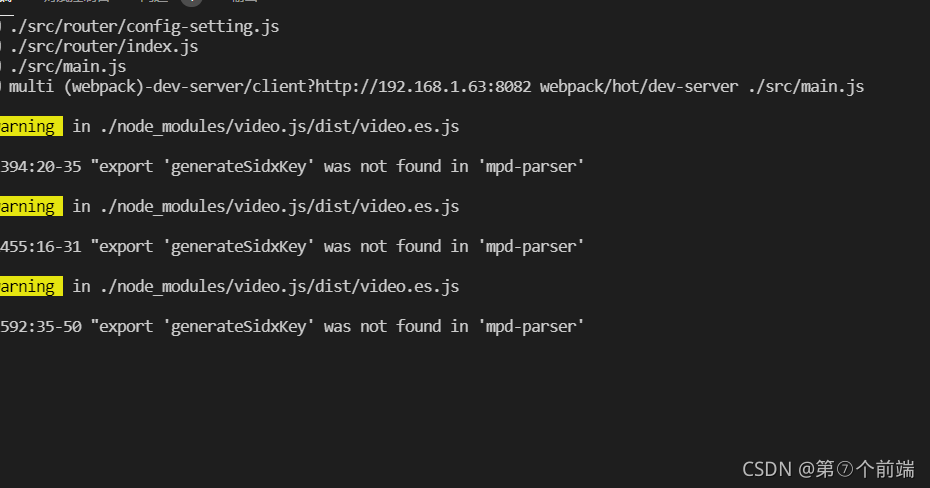930x488 pixels.
Task: Open the ./src/router/config-setting.js path link
Action: 145,27
